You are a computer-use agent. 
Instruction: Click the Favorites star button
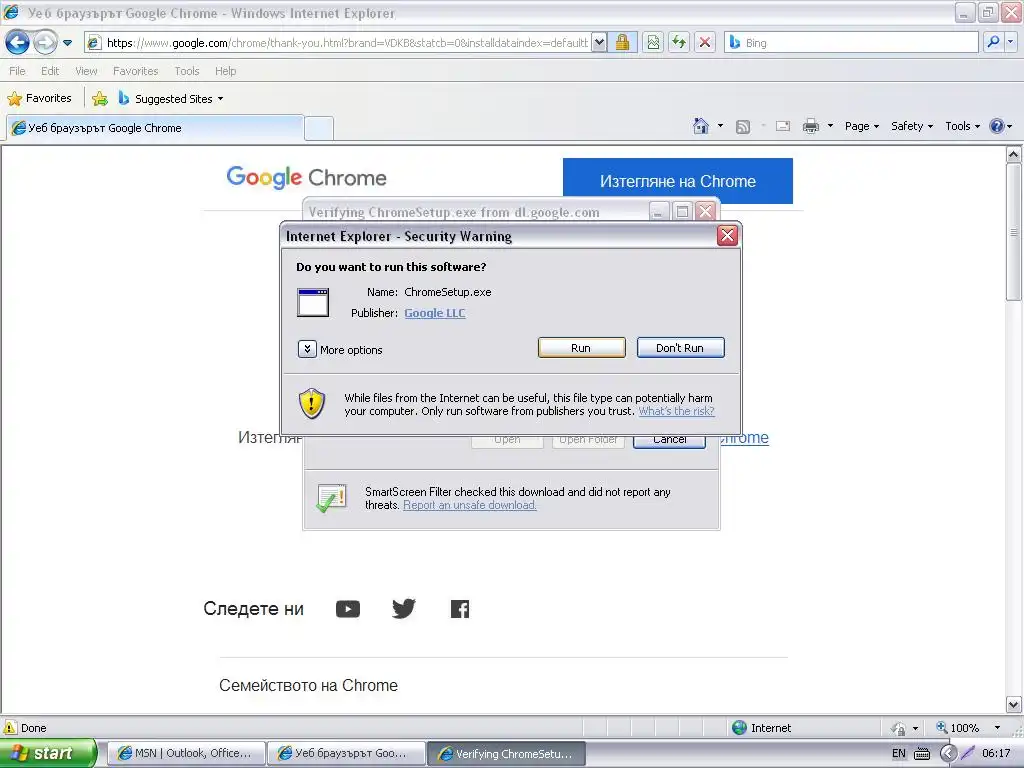point(39,99)
